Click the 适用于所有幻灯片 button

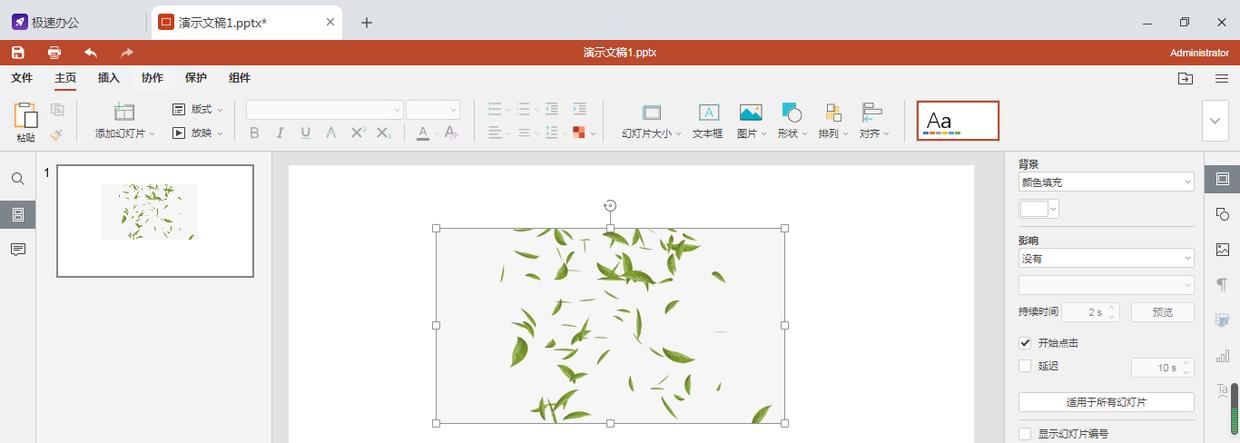[1106, 402]
